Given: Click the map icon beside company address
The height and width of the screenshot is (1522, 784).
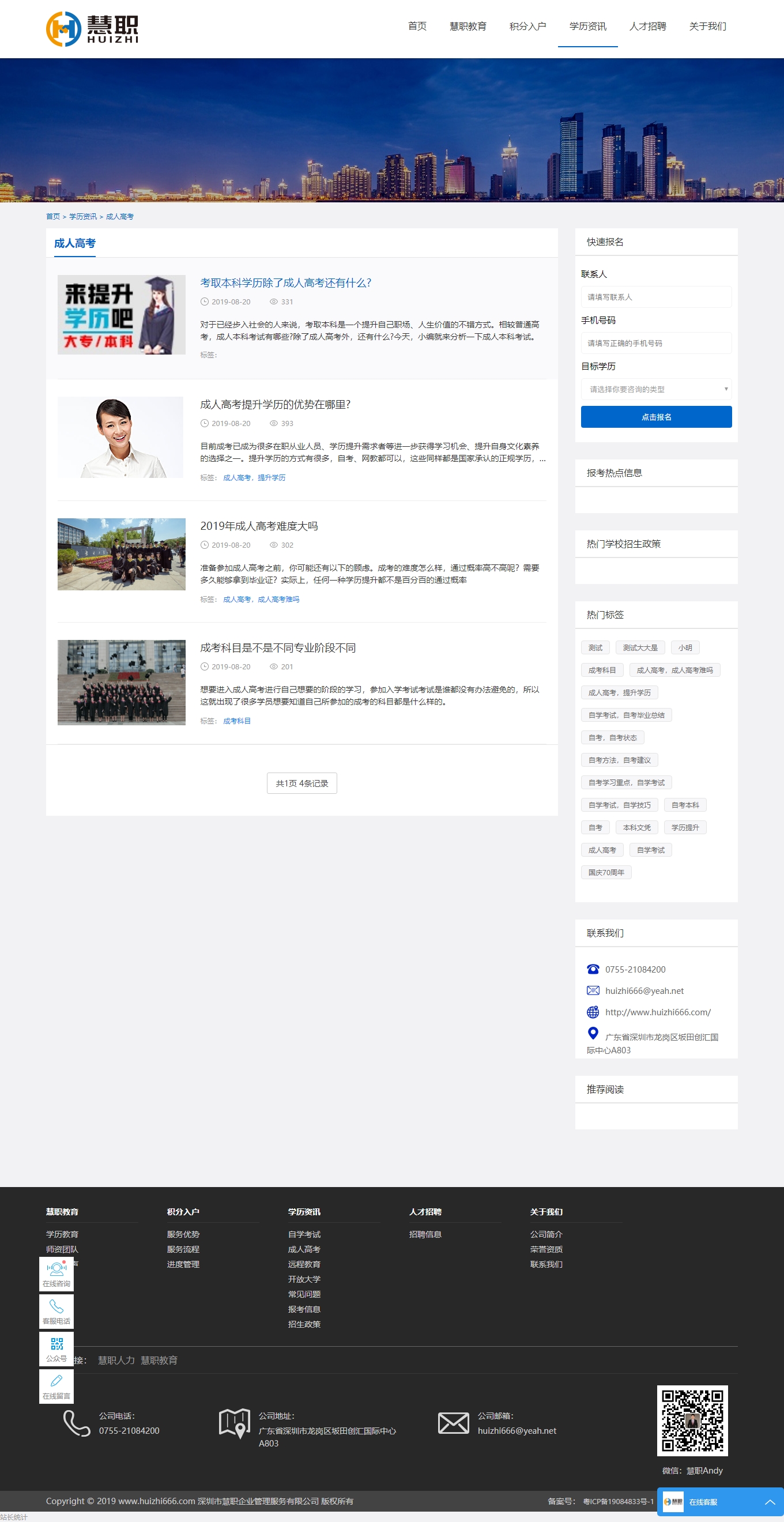Looking at the screenshot, I should click(234, 1423).
